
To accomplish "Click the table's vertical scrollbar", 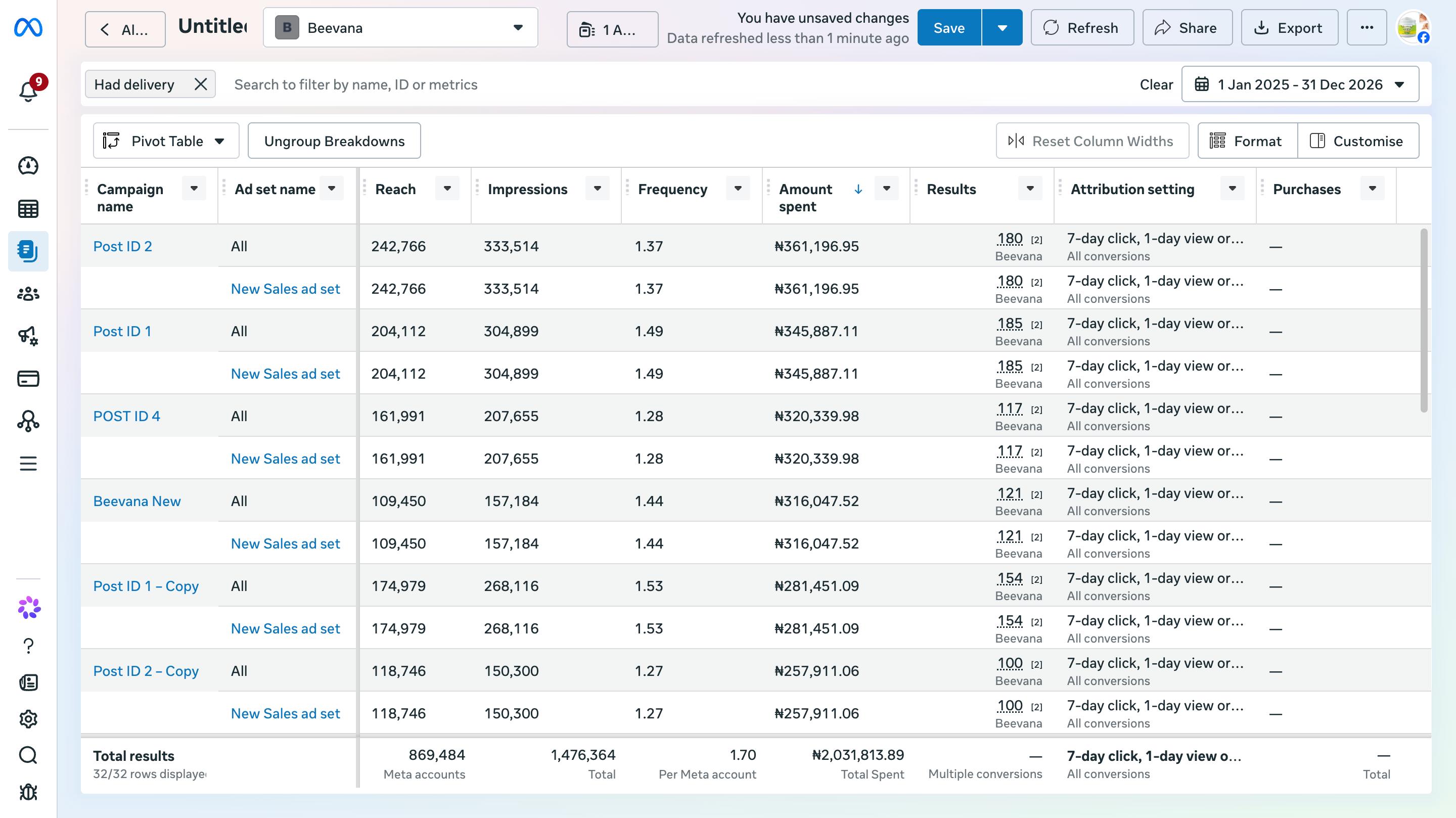I will pos(1423,321).
